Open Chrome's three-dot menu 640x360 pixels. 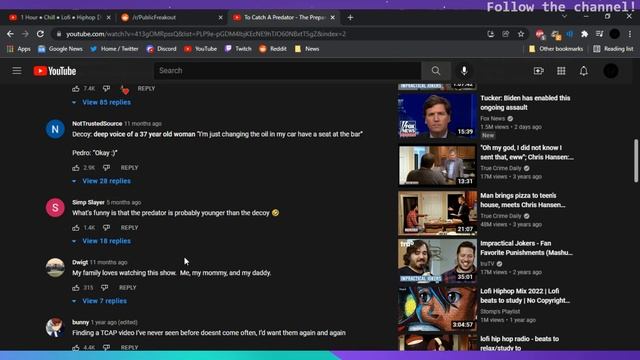(630, 34)
